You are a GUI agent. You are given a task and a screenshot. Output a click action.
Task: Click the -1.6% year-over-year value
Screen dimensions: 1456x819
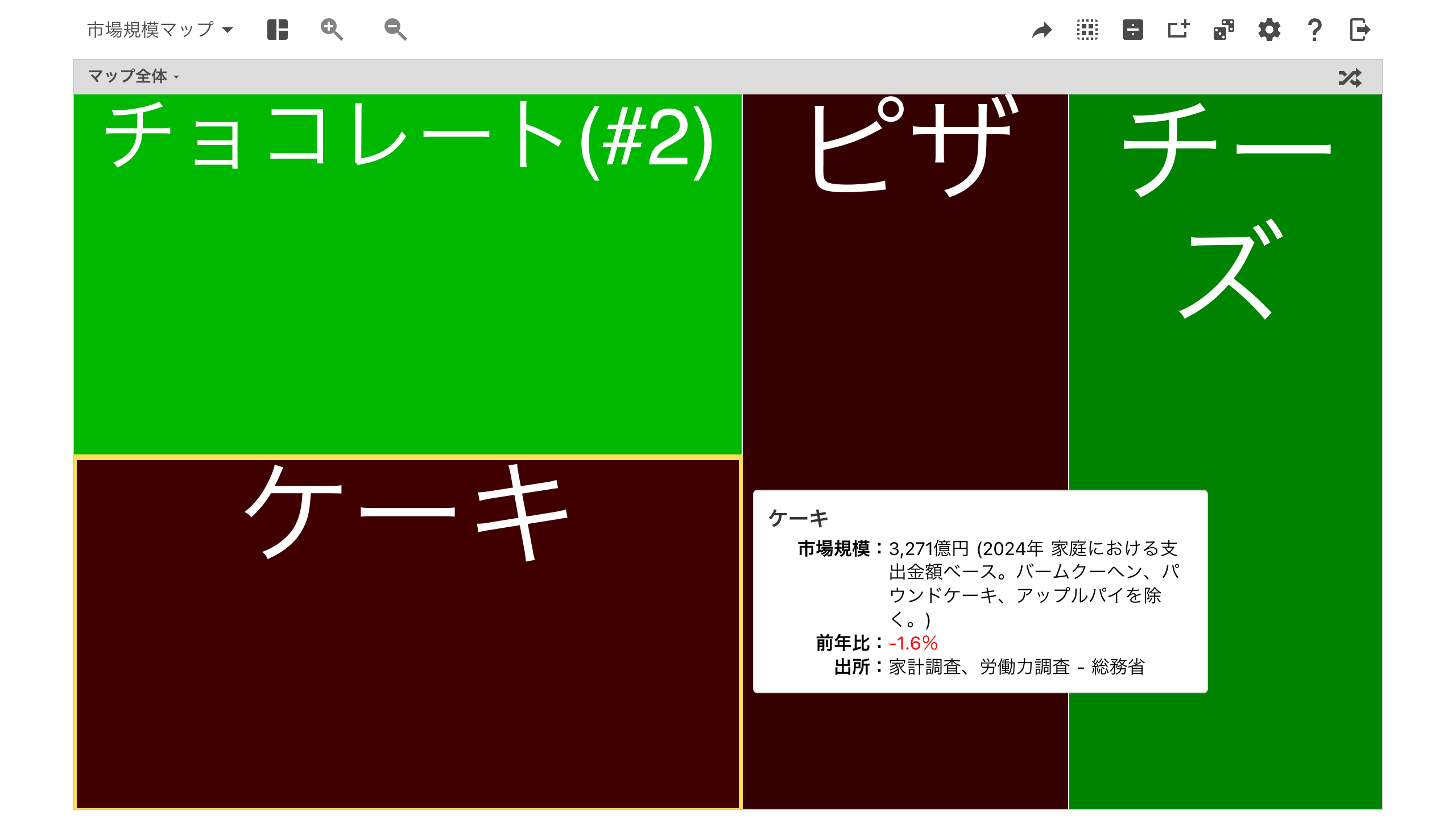pyautogui.click(x=913, y=643)
